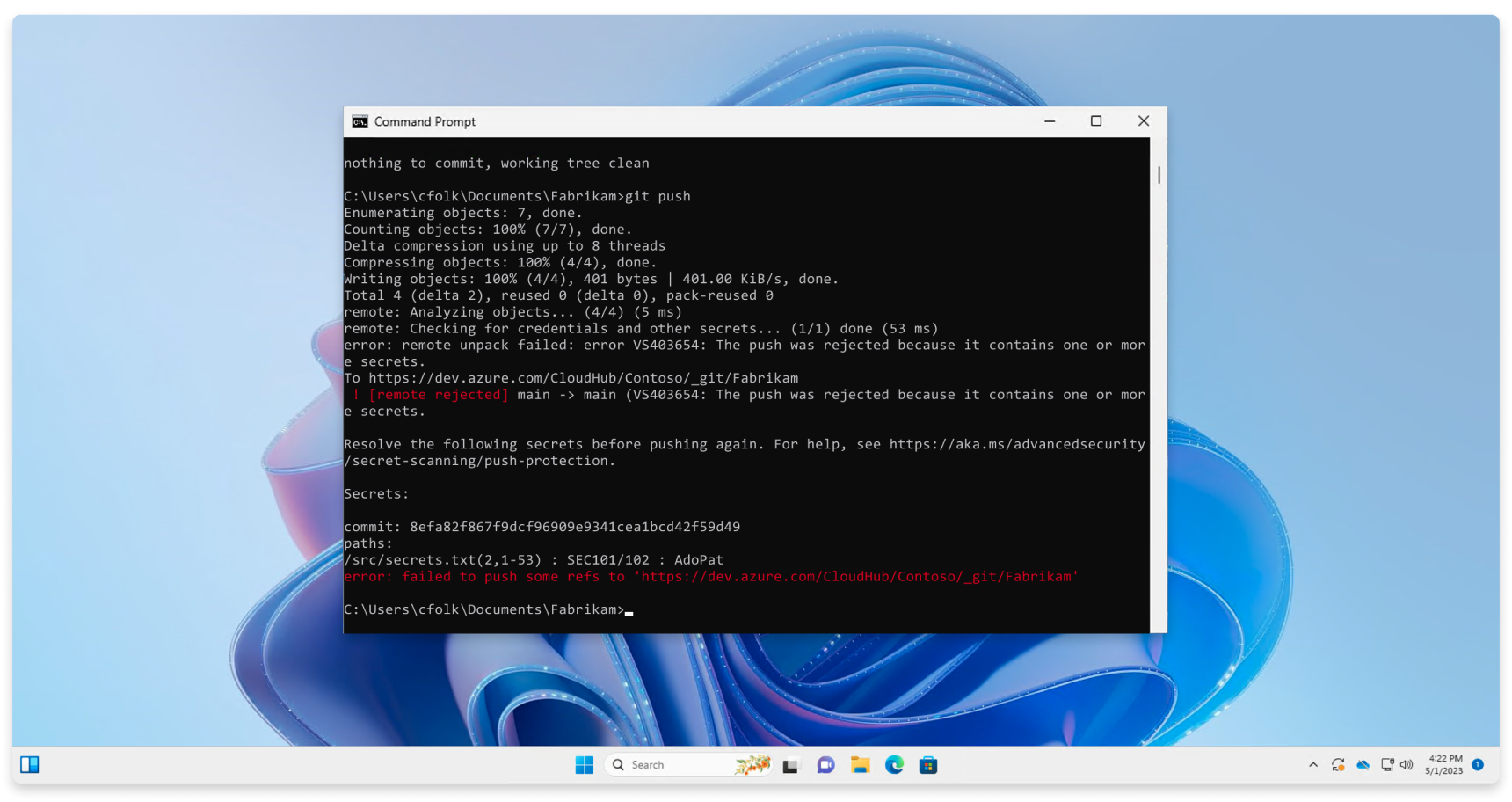This screenshot has width=1512, height=802.
Task: Click the search highlight illustration in the Search box
Action: click(x=752, y=765)
